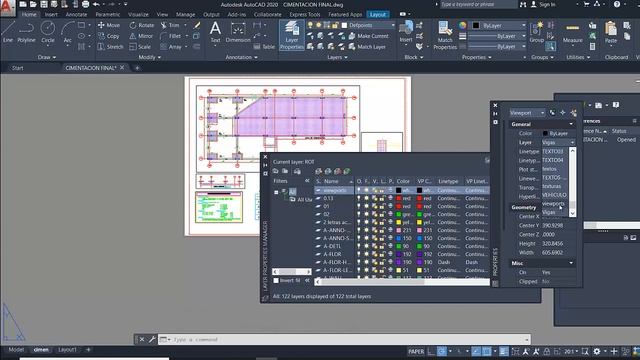Select VEHICULO in layer dropdown list

coord(554,195)
